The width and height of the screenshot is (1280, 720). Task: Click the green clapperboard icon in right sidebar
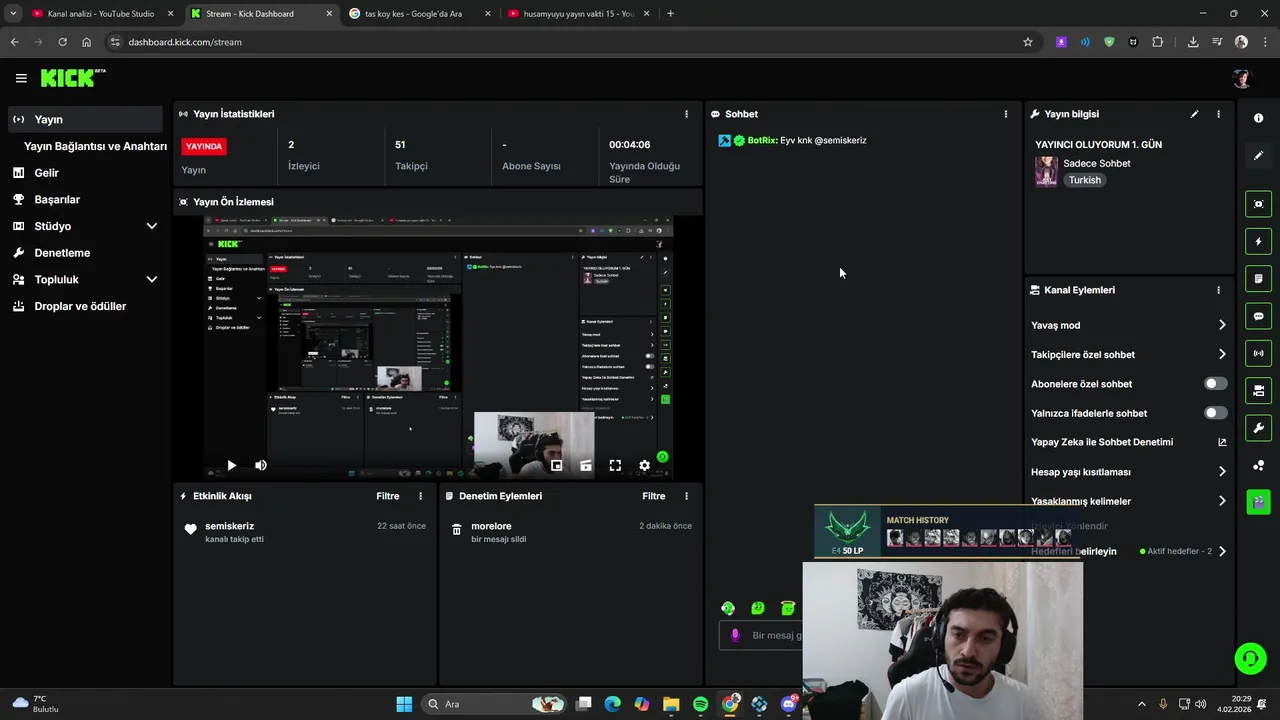[x=1258, y=501]
